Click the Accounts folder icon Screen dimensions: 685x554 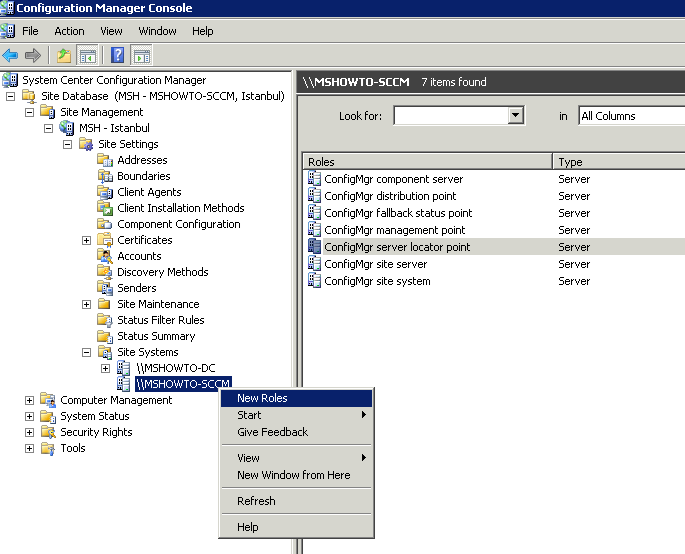coord(105,256)
